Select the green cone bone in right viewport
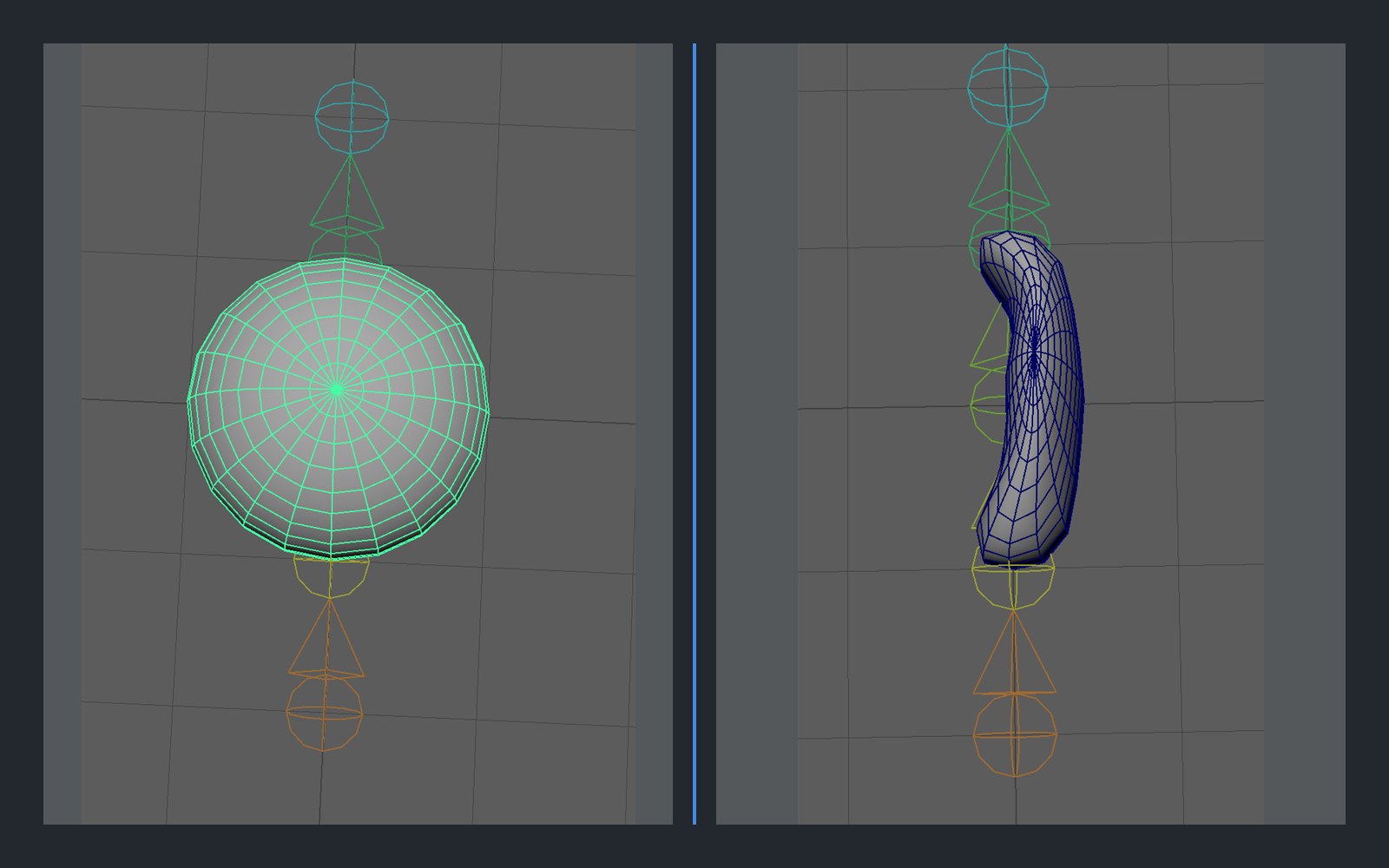This screenshot has height=868, width=1389. pyautogui.click(x=1009, y=169)
